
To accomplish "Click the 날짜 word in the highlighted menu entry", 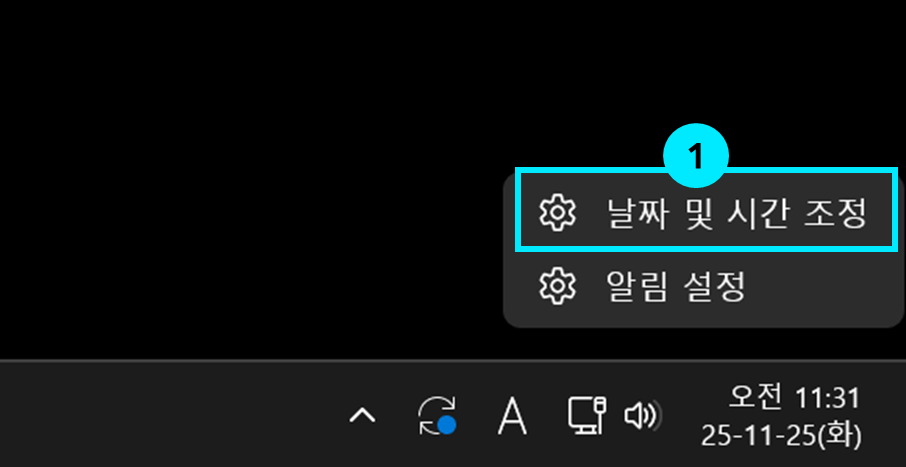I will [x=637, y=212].
